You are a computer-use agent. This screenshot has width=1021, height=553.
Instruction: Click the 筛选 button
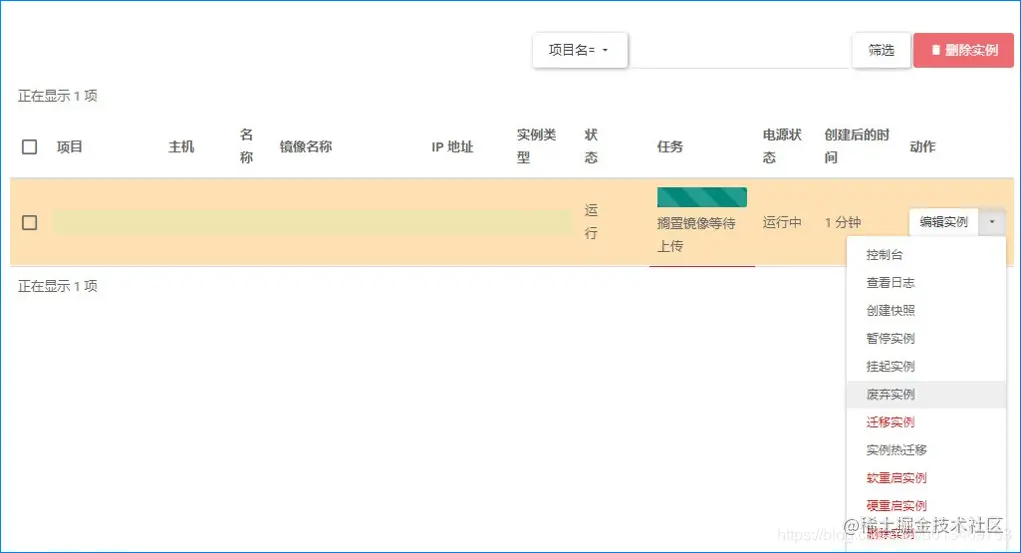click(x=881, y=50)
